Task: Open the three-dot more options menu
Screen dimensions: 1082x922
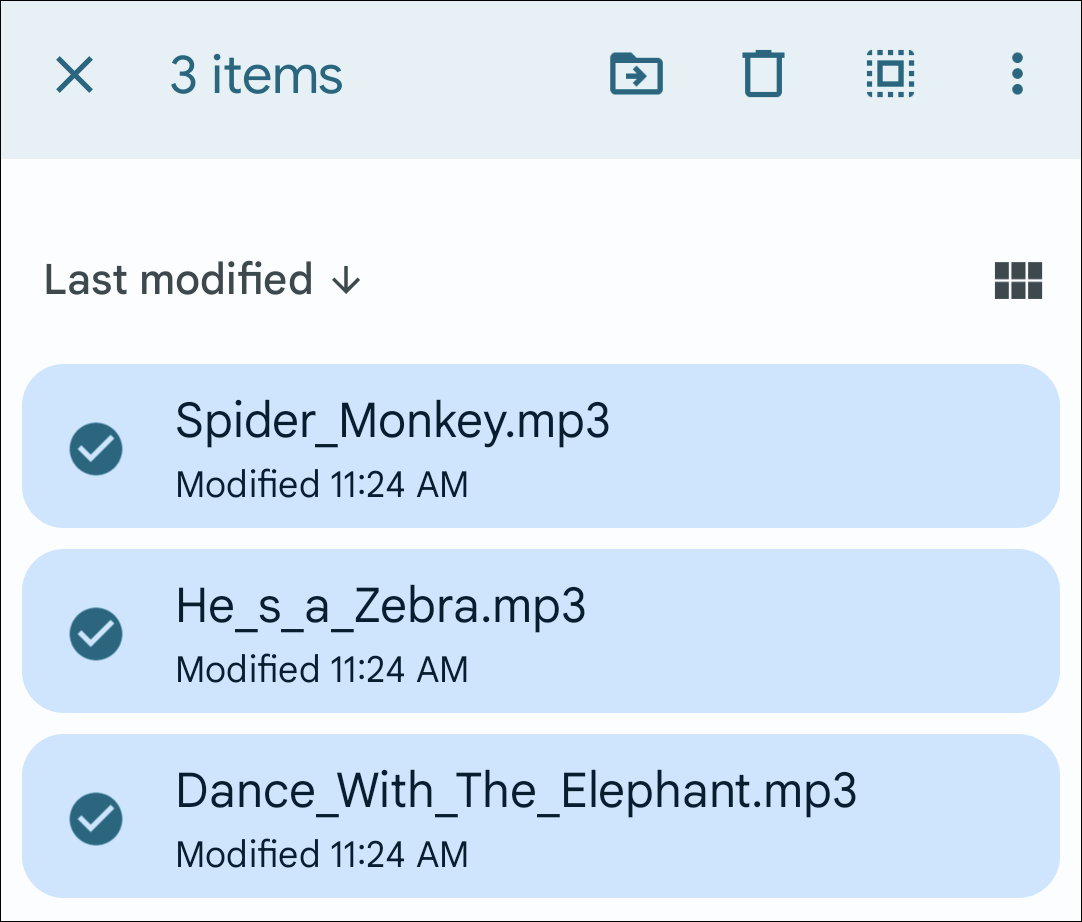Action: point(1017,75)
